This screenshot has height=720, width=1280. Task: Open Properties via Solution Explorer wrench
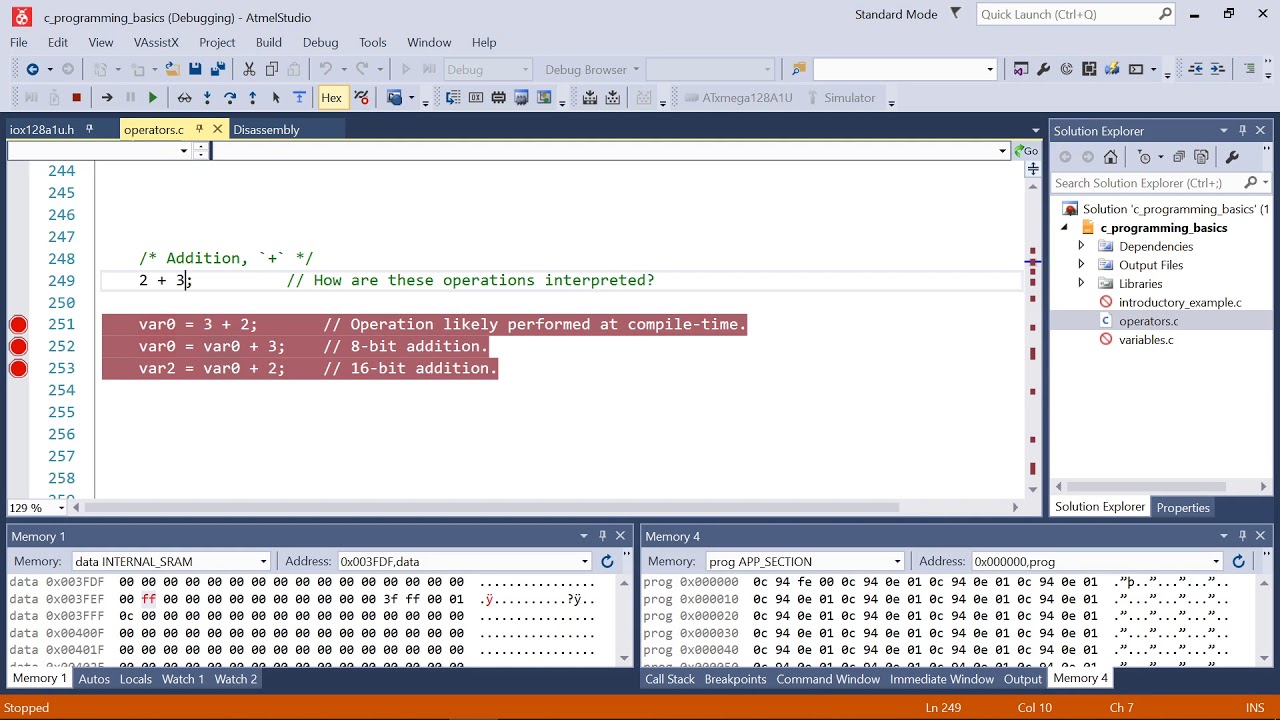point(1232,157)
